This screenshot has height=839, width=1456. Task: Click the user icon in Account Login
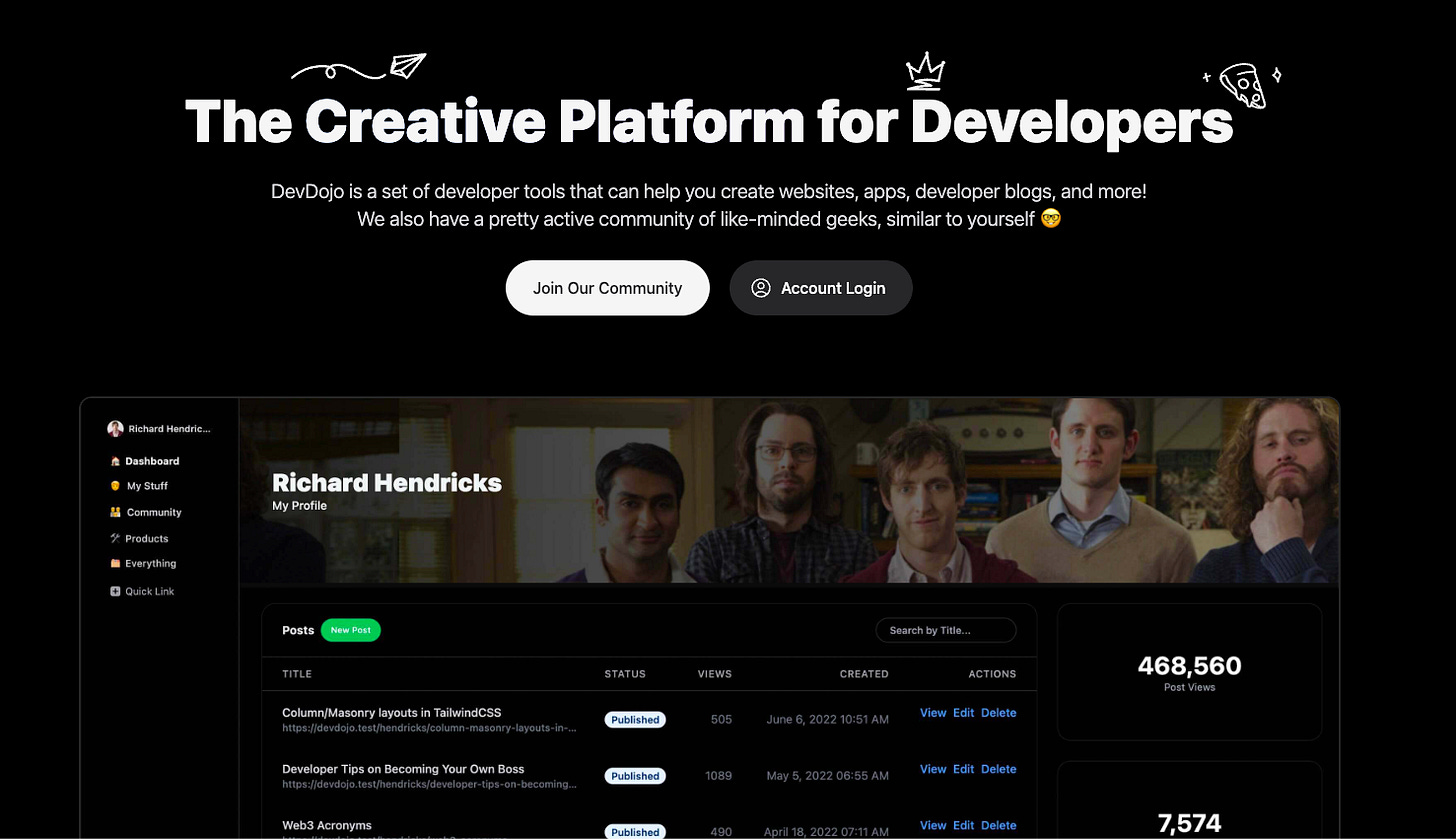click(761, 288)
